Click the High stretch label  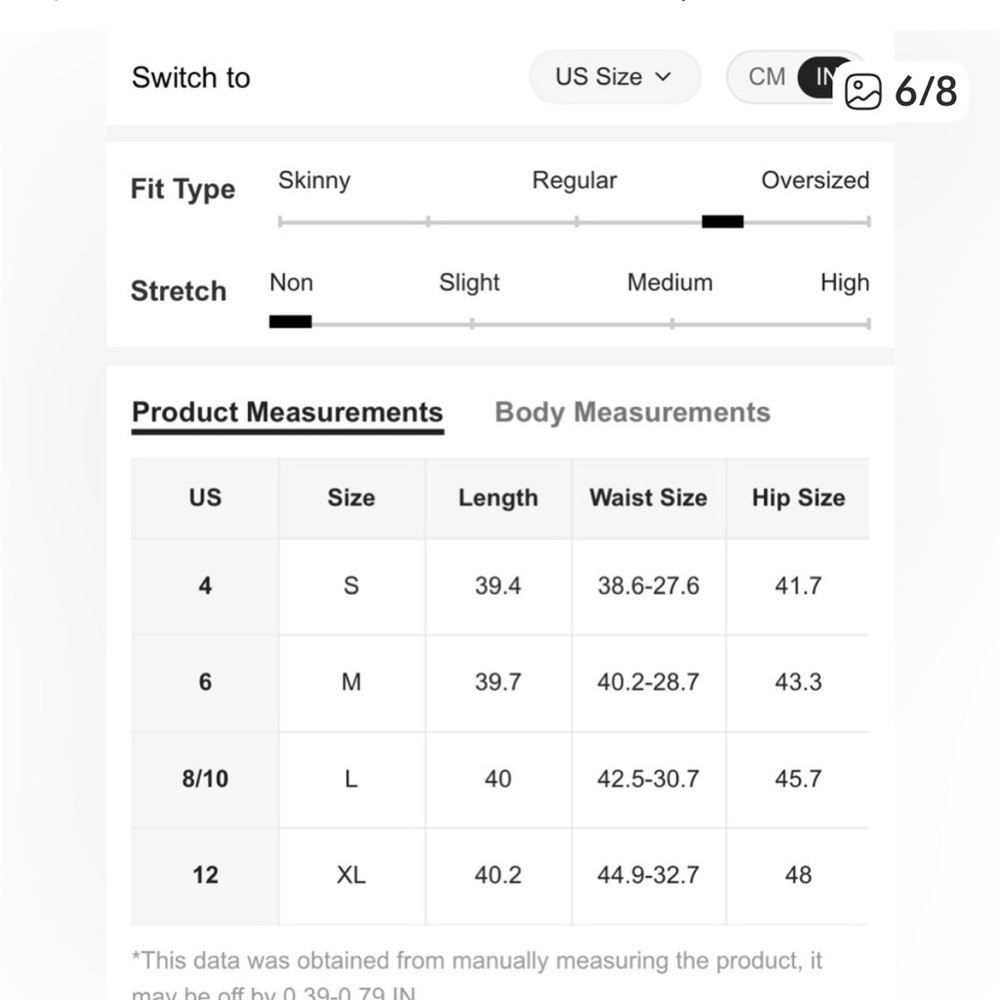(845, 283)
